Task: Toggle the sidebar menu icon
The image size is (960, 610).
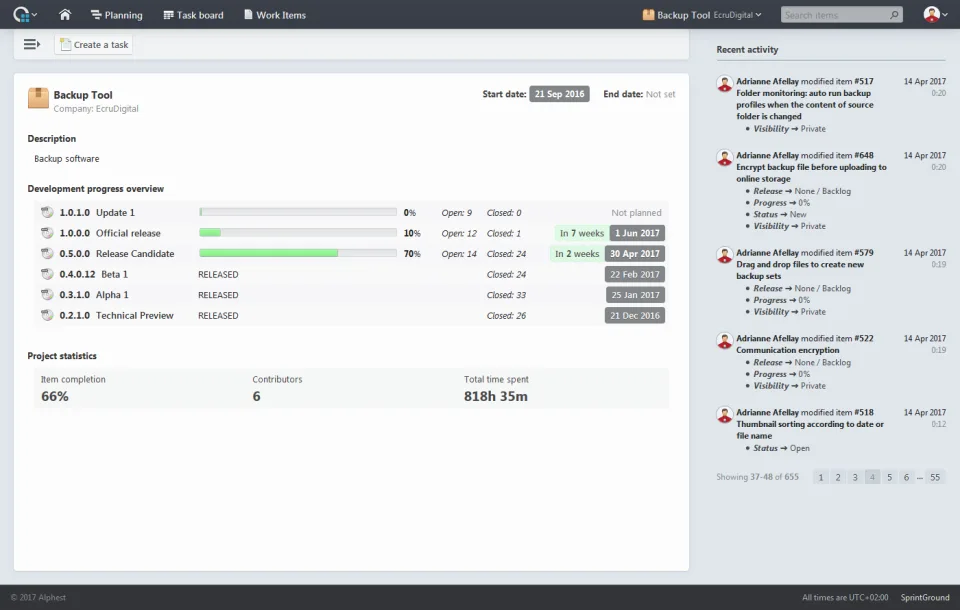Action: point(32,44)
